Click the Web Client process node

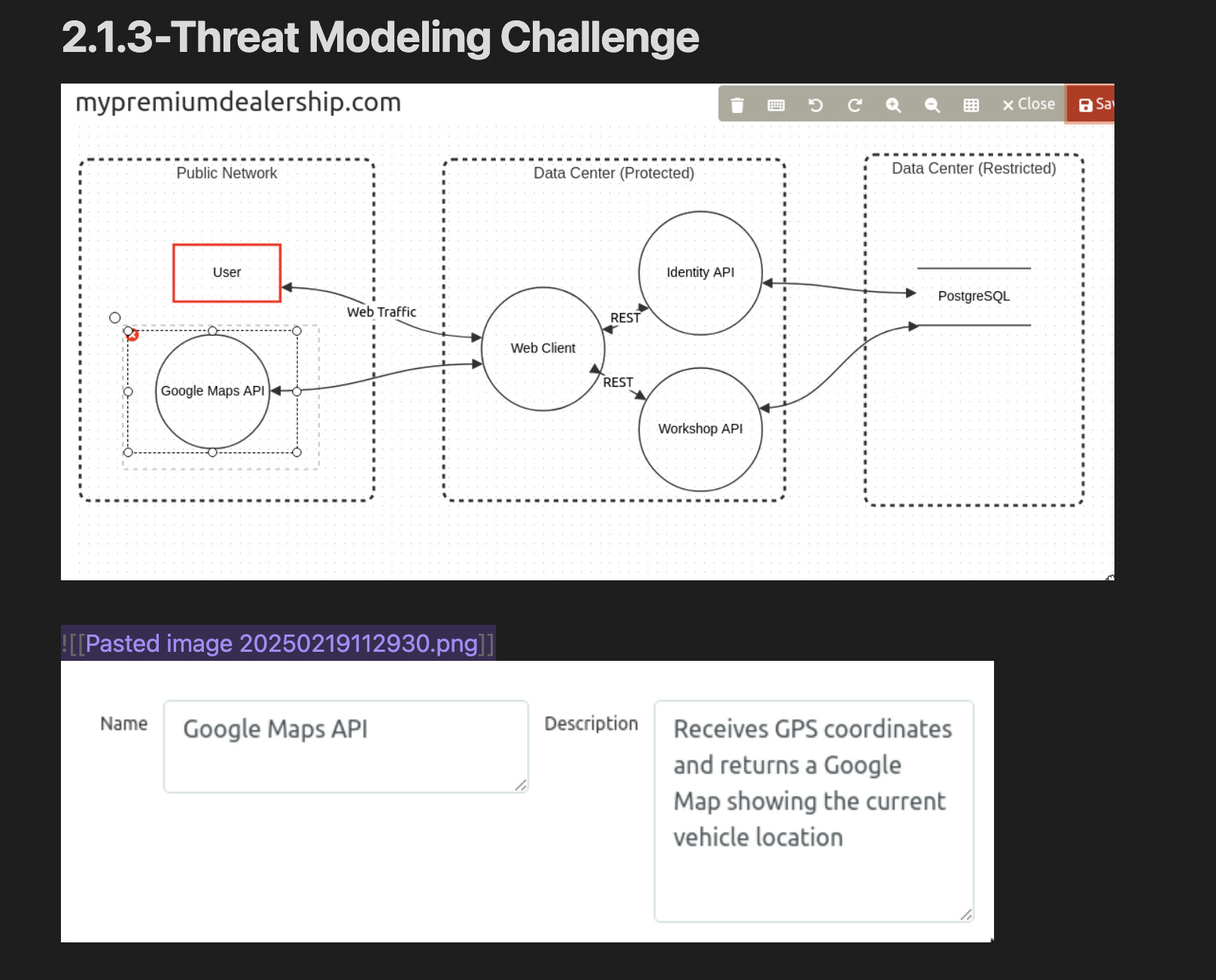pyautogui.click(x=543, y=348)
